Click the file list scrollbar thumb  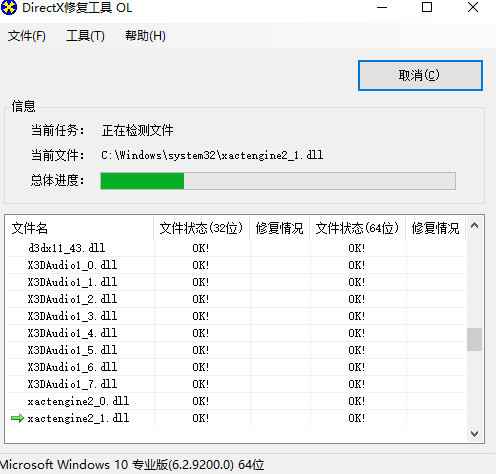tap(474, 339)
